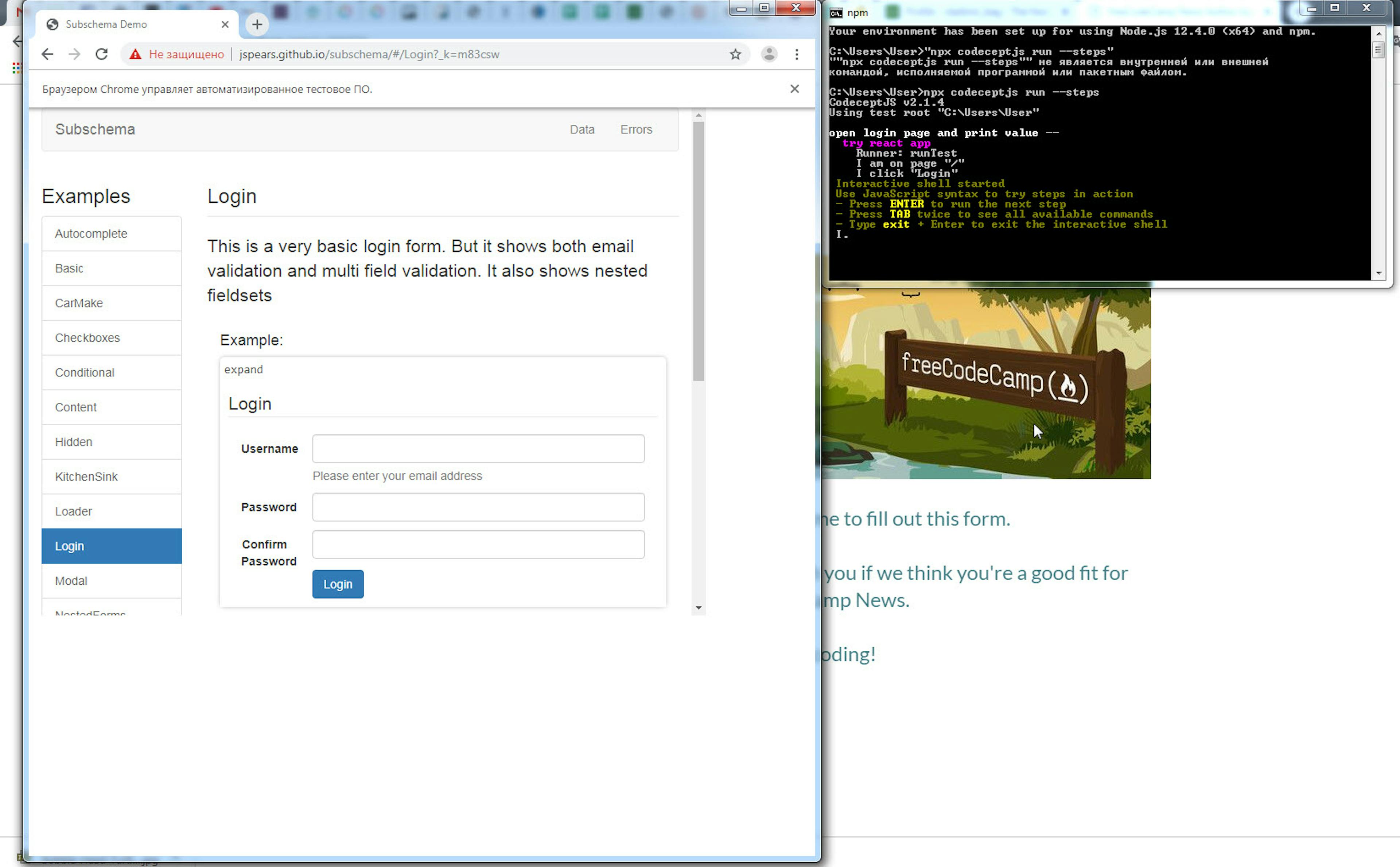Click the Chrome forward arrow
This screenshot has width=1400, height=867.
[74, 54]
